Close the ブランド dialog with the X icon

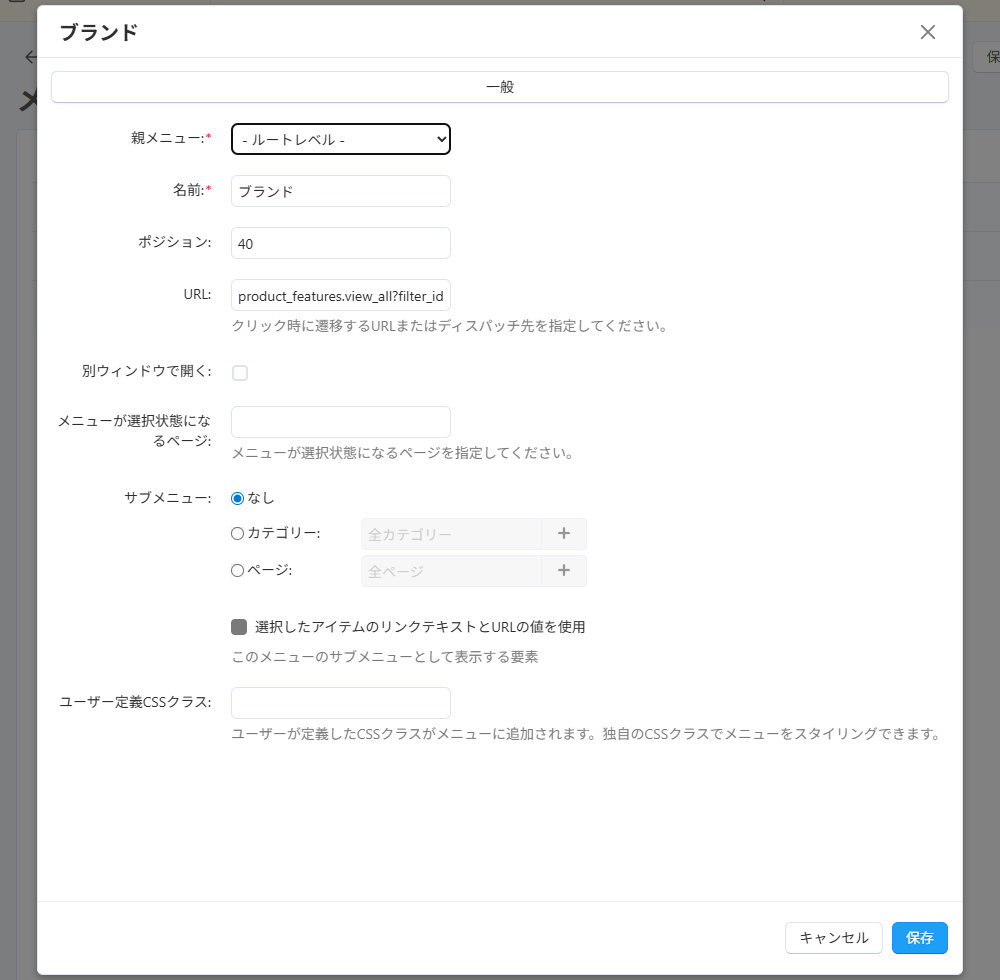click(927, 32)
